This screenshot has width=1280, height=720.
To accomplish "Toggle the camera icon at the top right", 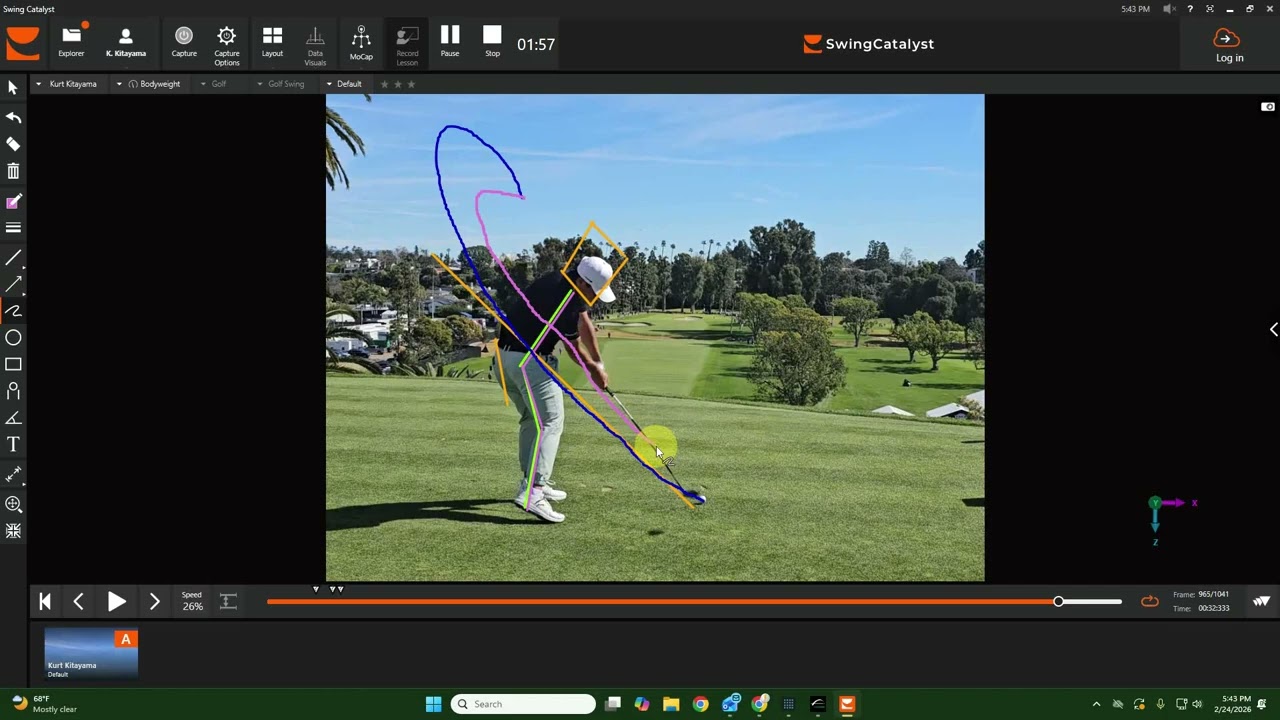I will coord(1268,107).
